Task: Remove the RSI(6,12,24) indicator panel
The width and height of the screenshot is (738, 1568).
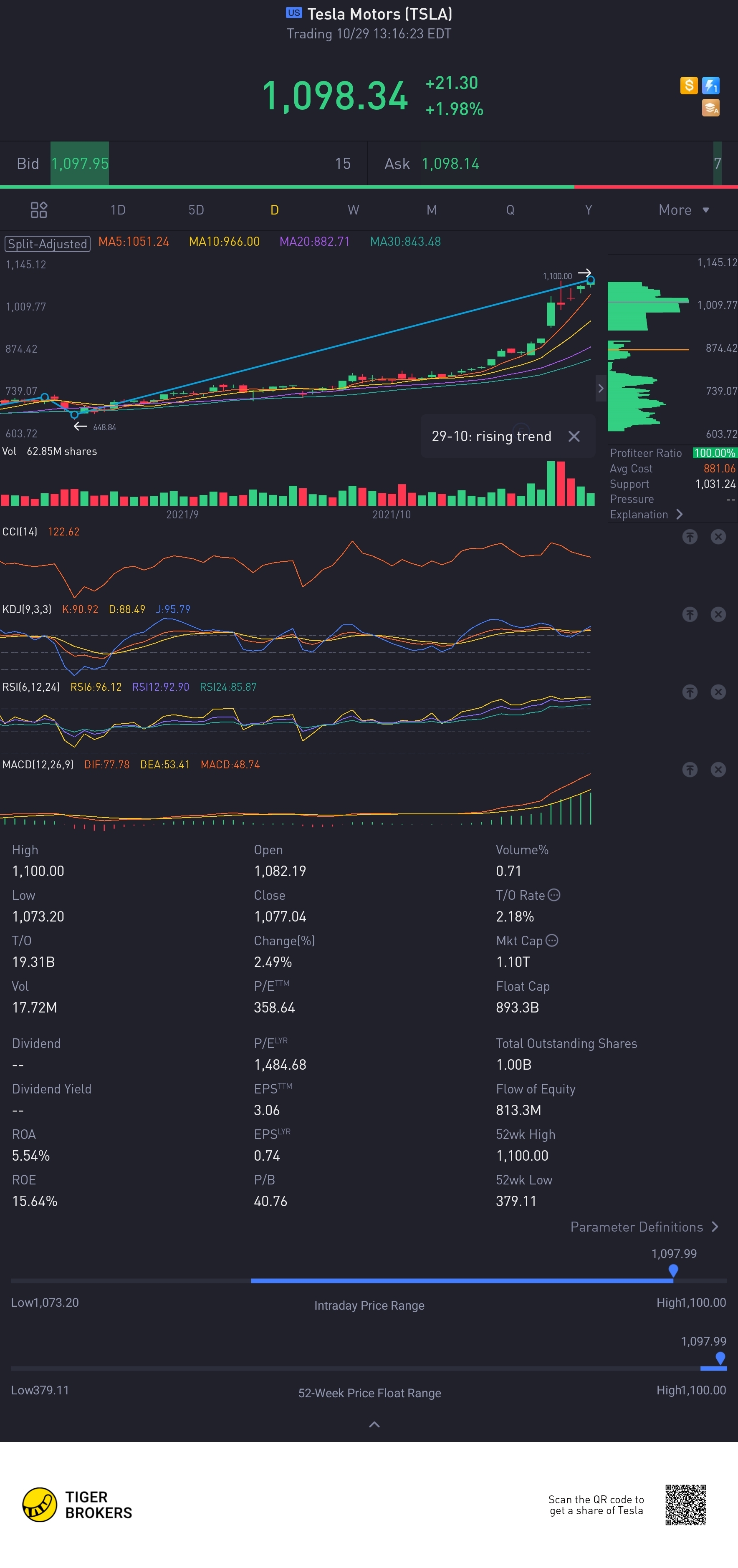Action: (x=718, y=692)
